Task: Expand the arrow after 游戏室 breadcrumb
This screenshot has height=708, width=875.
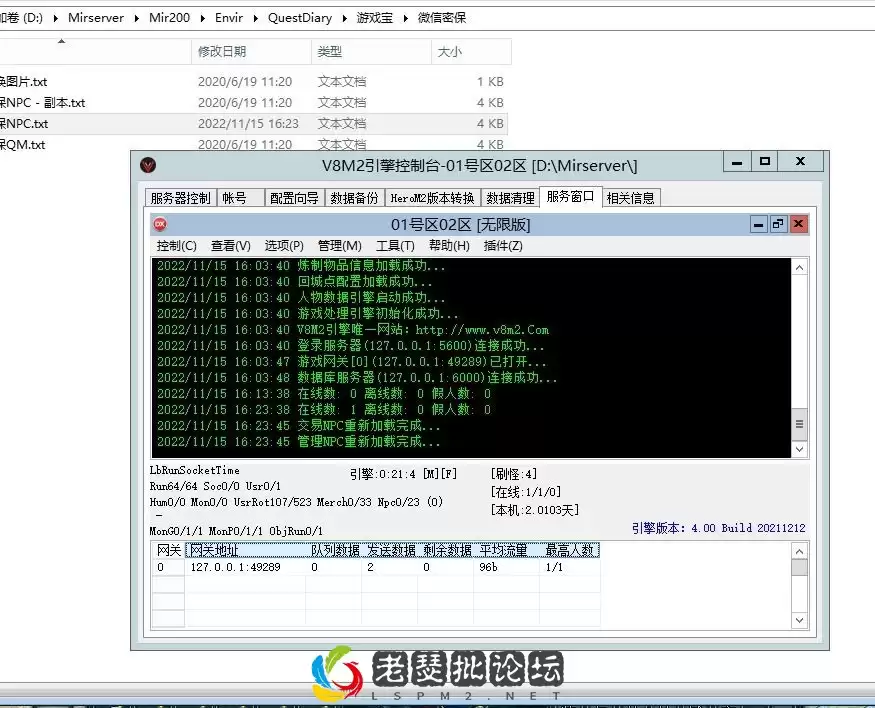Action: pyautogui.click(x=405, y=18)
